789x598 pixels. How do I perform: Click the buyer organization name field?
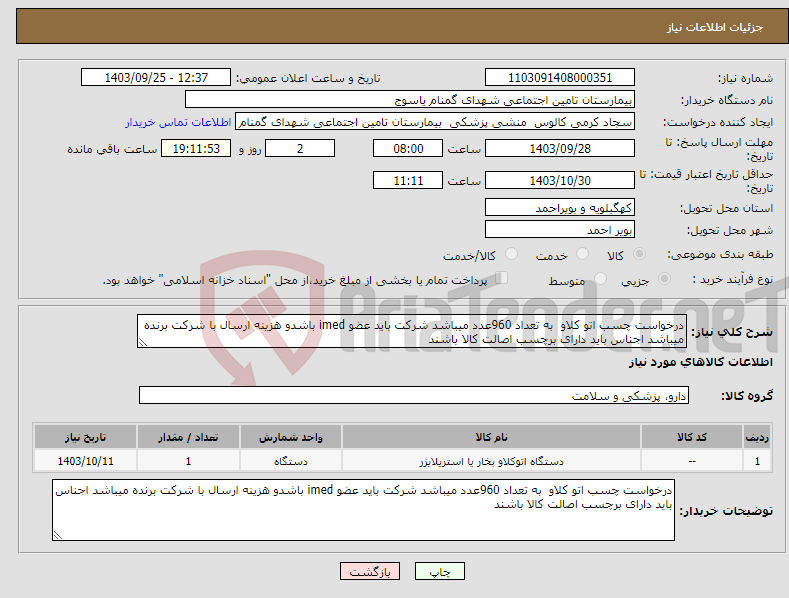[410, 100]
